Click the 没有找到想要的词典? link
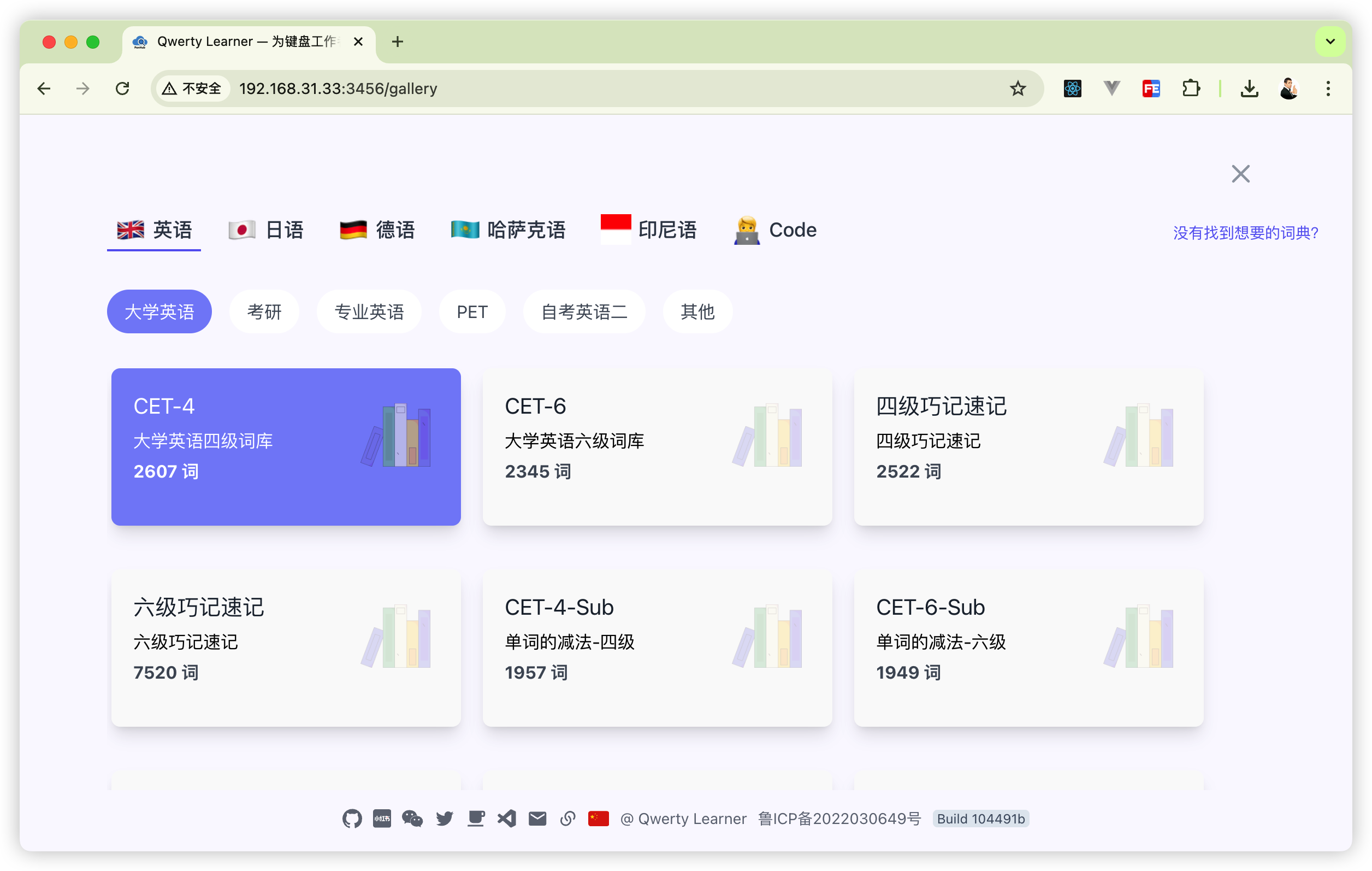 tap(1245, 233)
